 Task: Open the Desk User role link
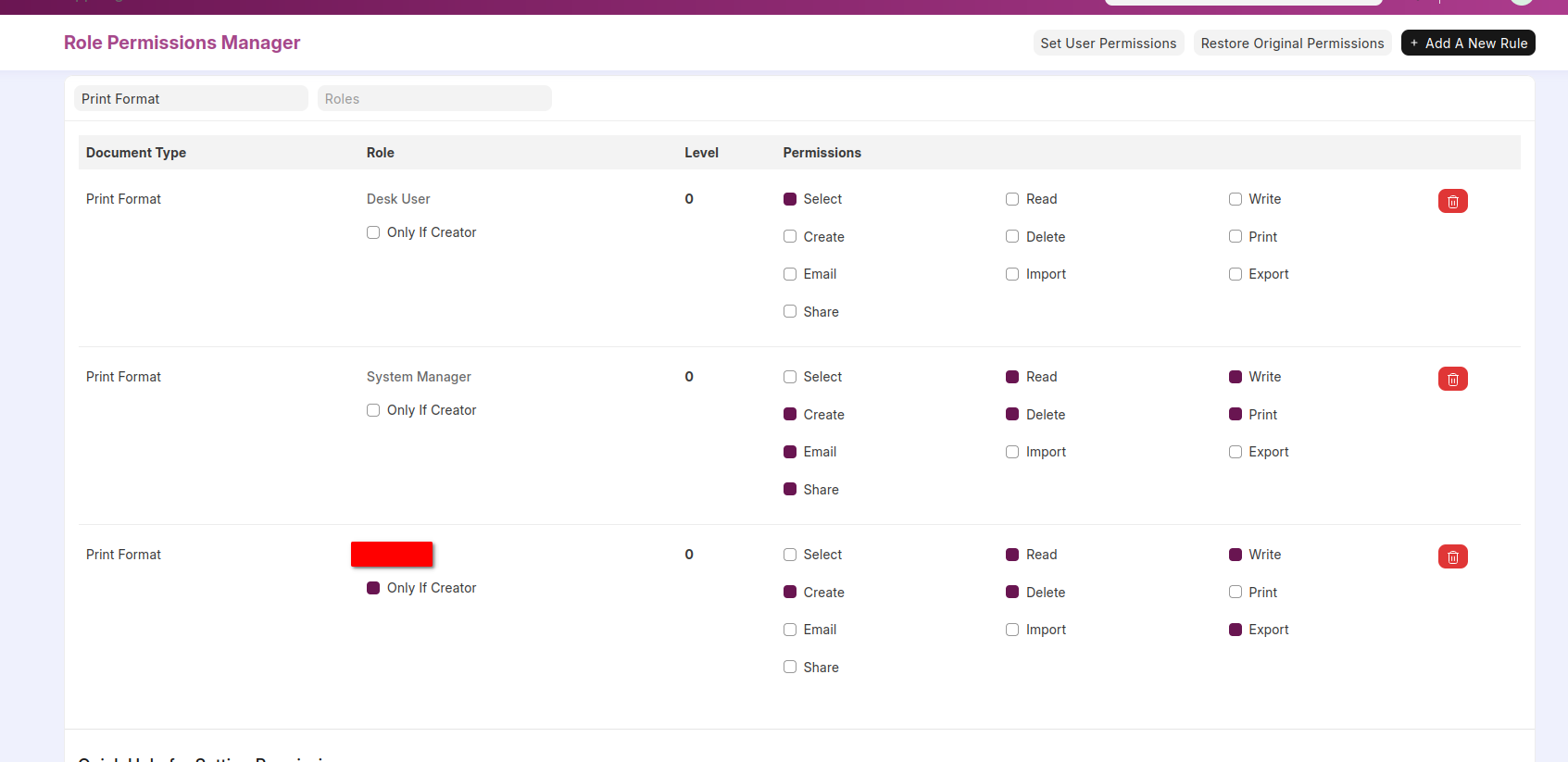[x=398, y=199]
